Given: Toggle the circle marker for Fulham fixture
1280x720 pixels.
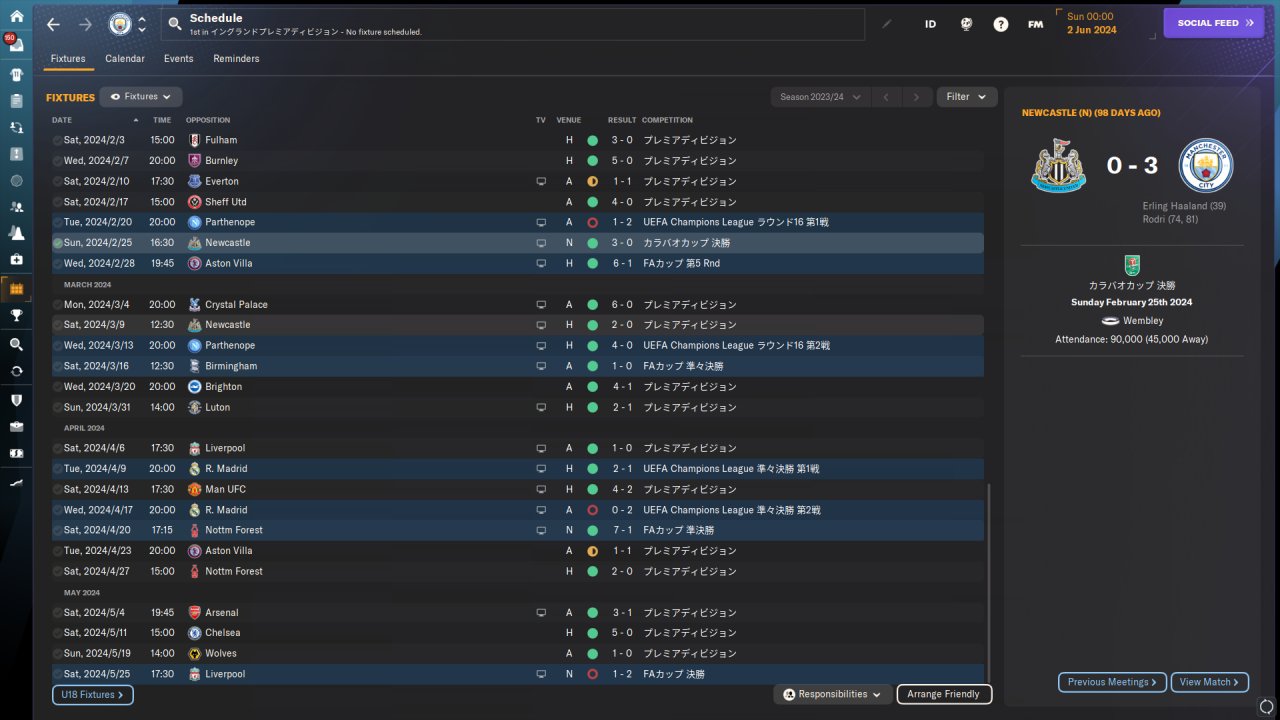Looking at the screenshot, I should (x=58, y=140).
